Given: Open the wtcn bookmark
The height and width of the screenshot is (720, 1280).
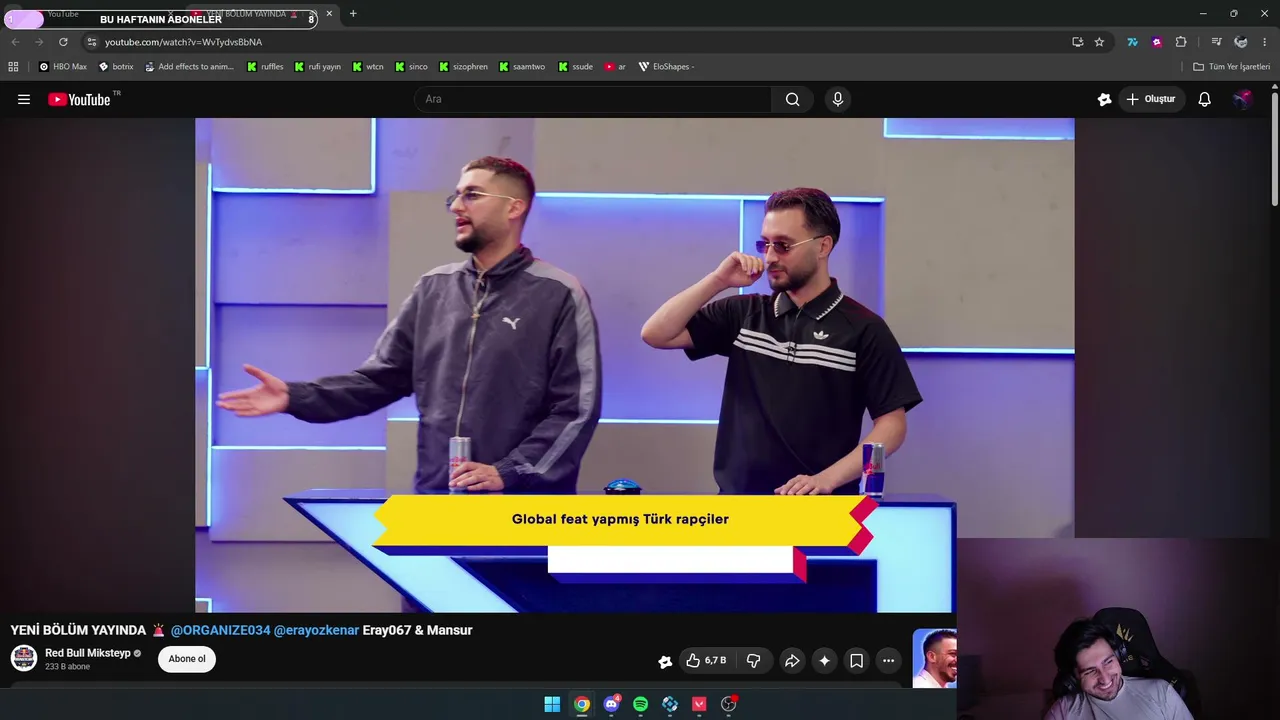Looking at the screenshot, I should [x=368, y=67].
